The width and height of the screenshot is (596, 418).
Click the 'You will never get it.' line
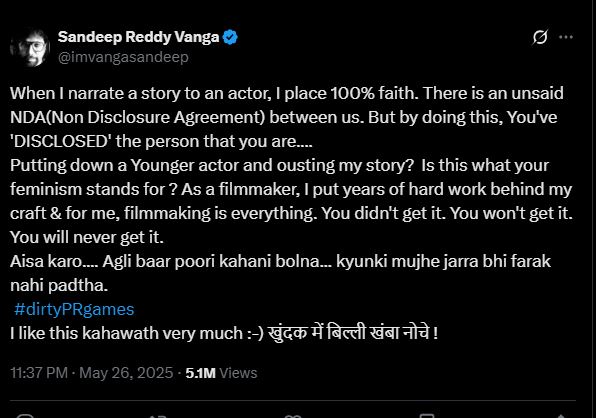pyautogui.click(x=87, y=237)
